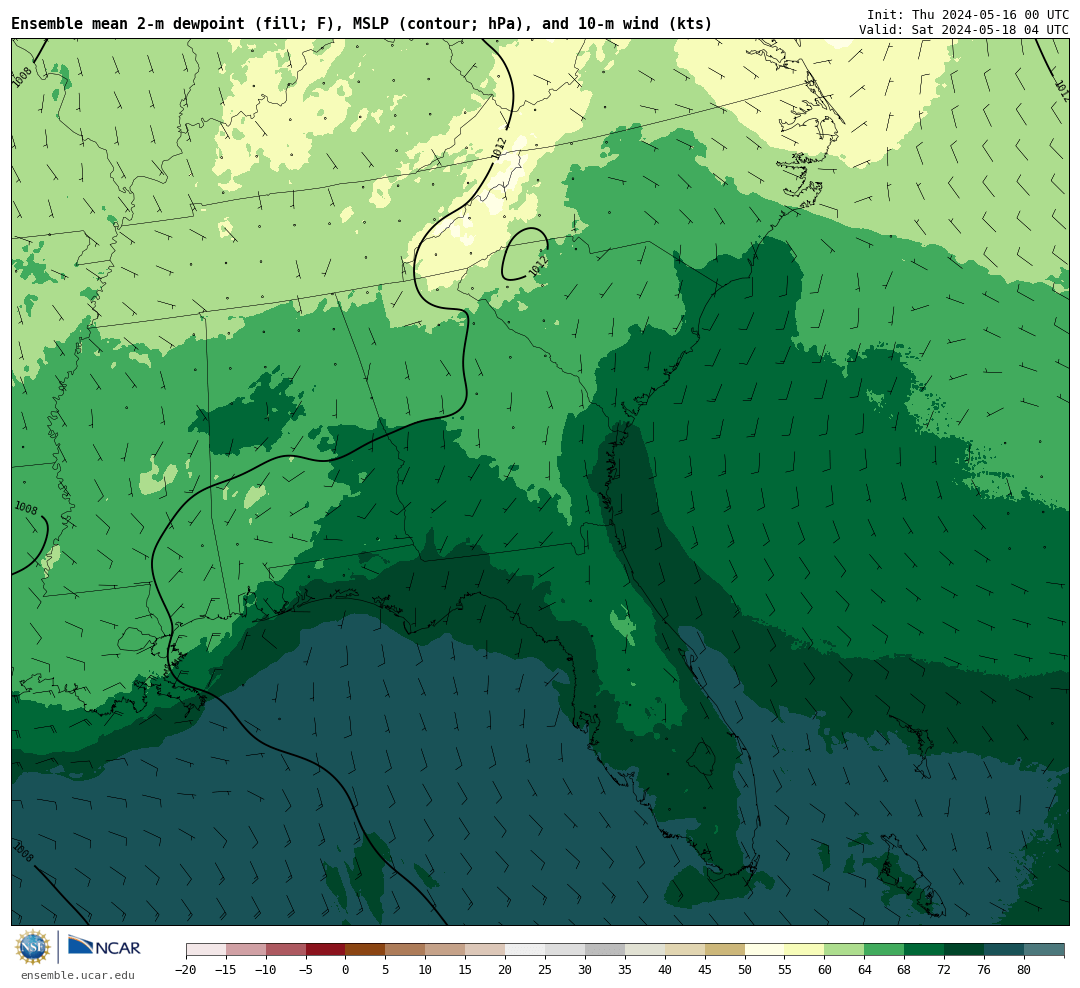Screen dimensions: 1080x988
Task: Click the '-15' colorbar tick label
Action: click(226, 970)
